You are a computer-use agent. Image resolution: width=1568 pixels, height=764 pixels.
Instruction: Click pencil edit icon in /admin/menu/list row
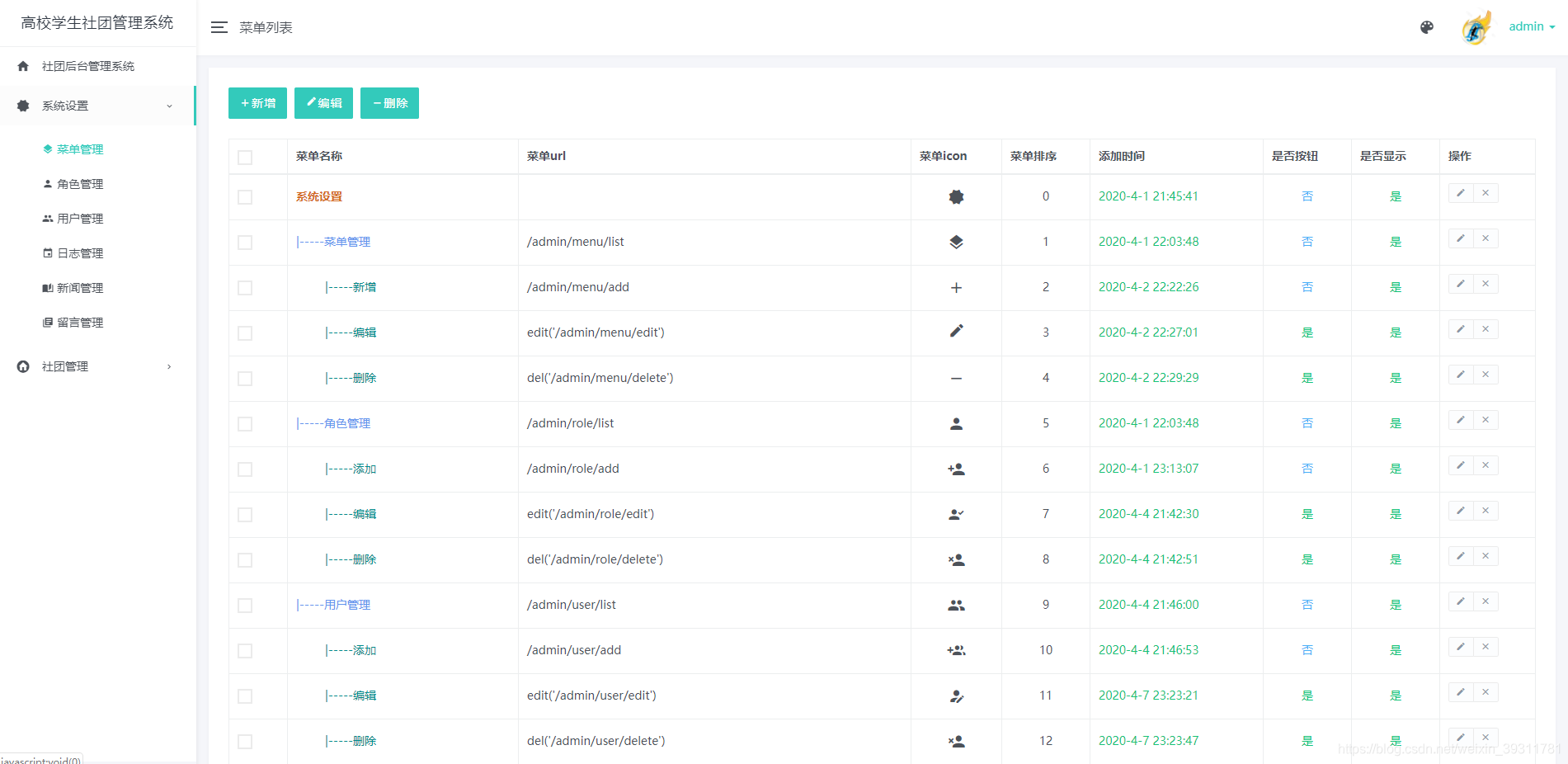pyautogui.click(x=1461, y=238)
